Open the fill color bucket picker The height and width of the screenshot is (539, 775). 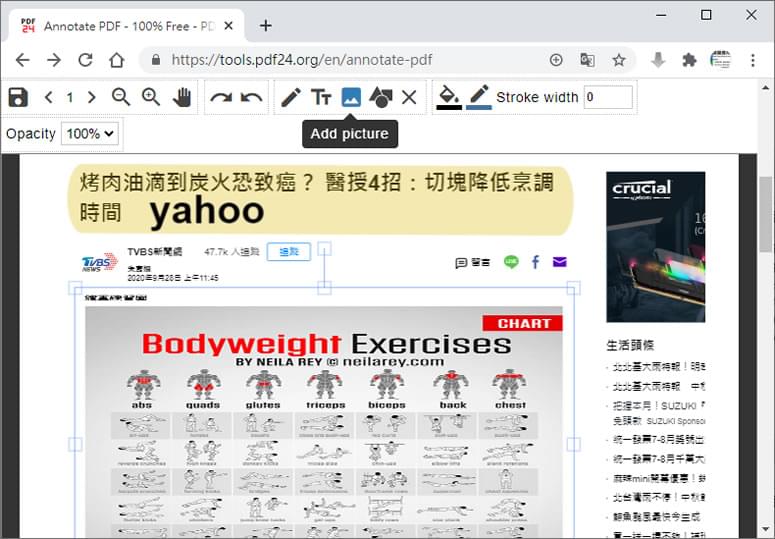[449, 97]
